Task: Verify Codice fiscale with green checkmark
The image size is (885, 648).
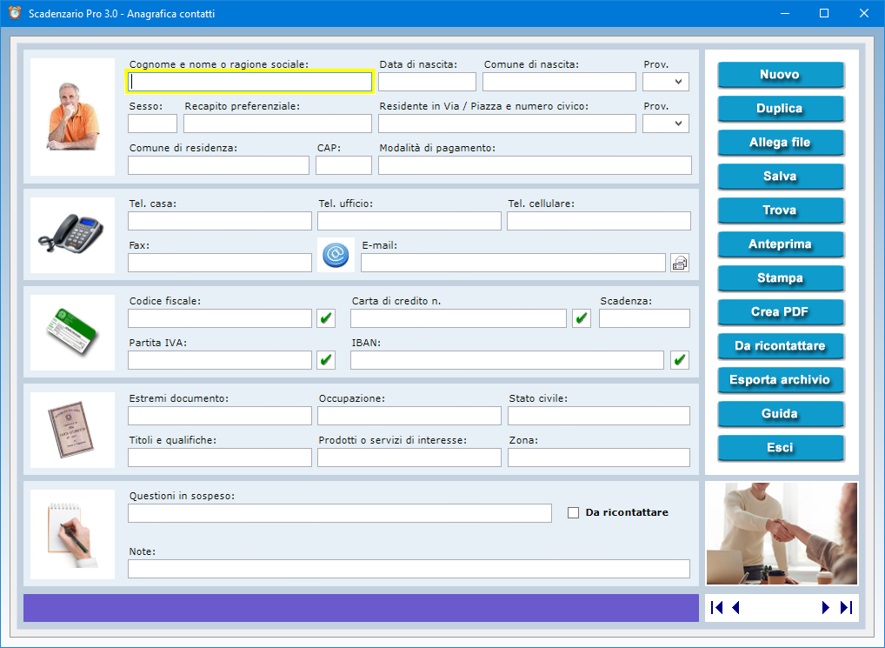Action: pyautogui.click(x=326, y=318)
